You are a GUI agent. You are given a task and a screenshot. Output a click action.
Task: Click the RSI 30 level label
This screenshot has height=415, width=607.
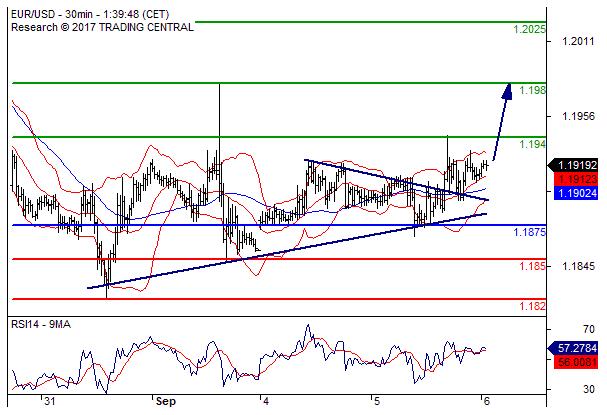(x=589, y=389)
